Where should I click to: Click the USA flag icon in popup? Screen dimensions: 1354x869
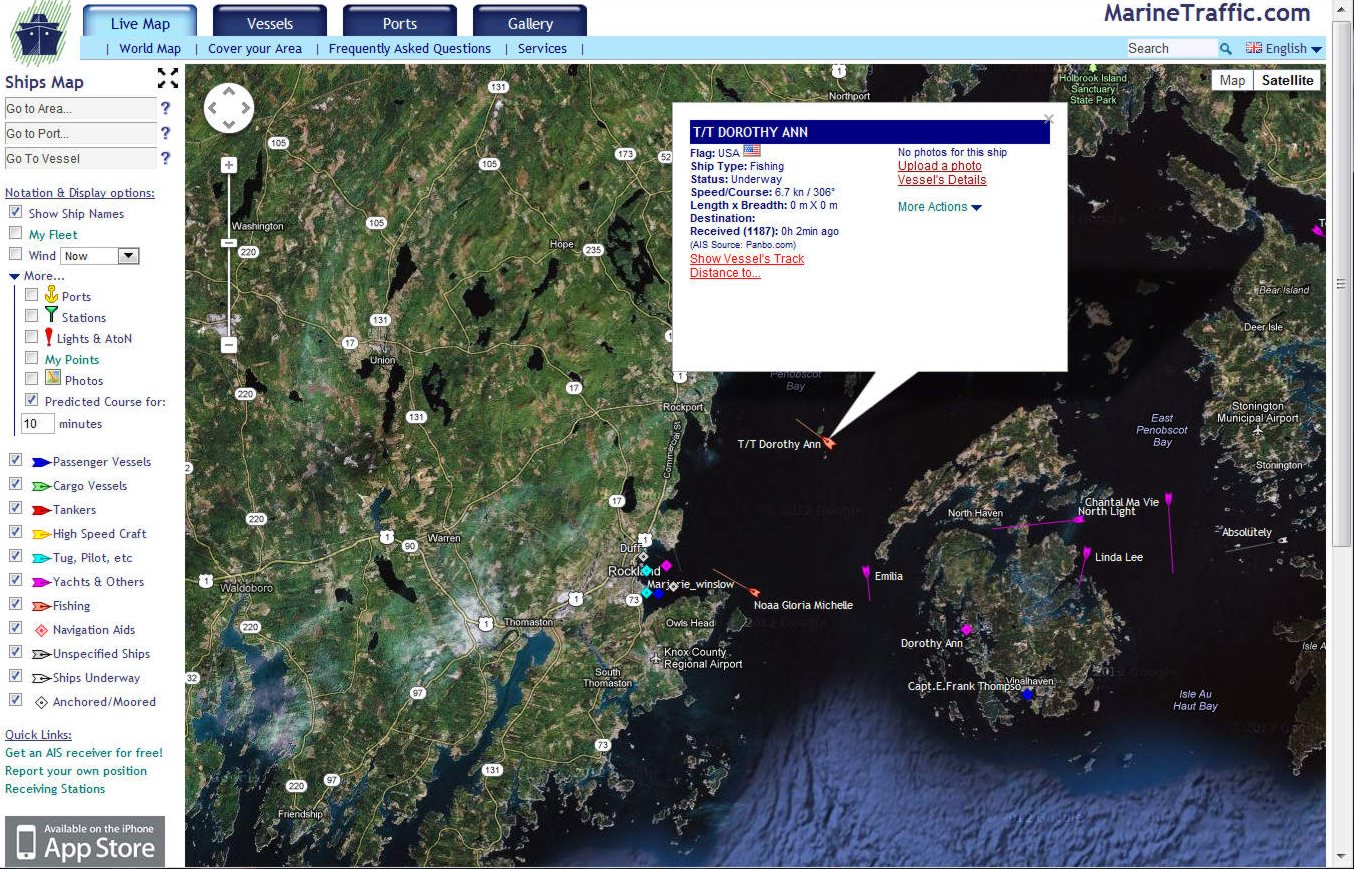point(752,152)
